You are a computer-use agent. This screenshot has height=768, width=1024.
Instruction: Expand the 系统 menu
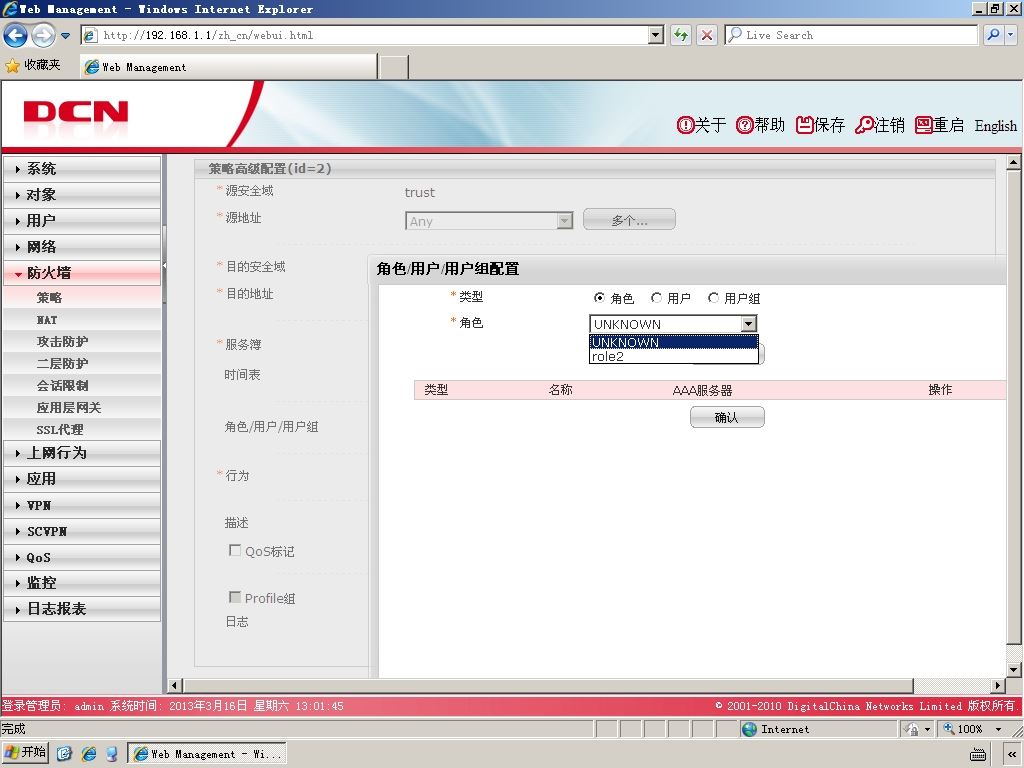pyautogui.click(x=82, y=168)
